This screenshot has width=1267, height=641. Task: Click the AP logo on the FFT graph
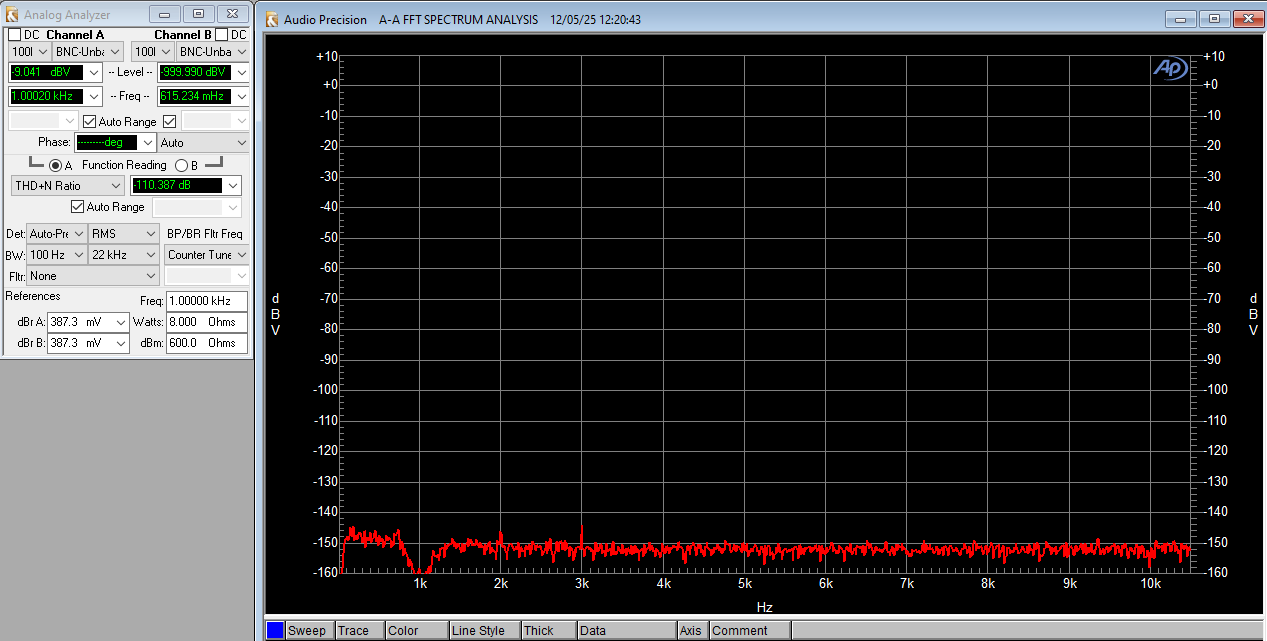point(1169,68)
